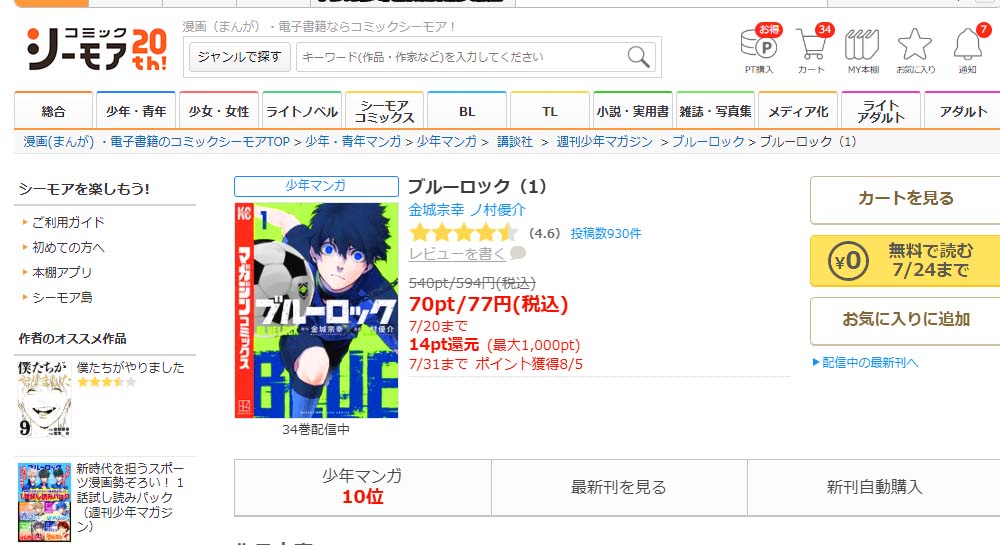Click the コミックシーモア 20th logo
Screen dimensions: 1000x545
point(96,49)
